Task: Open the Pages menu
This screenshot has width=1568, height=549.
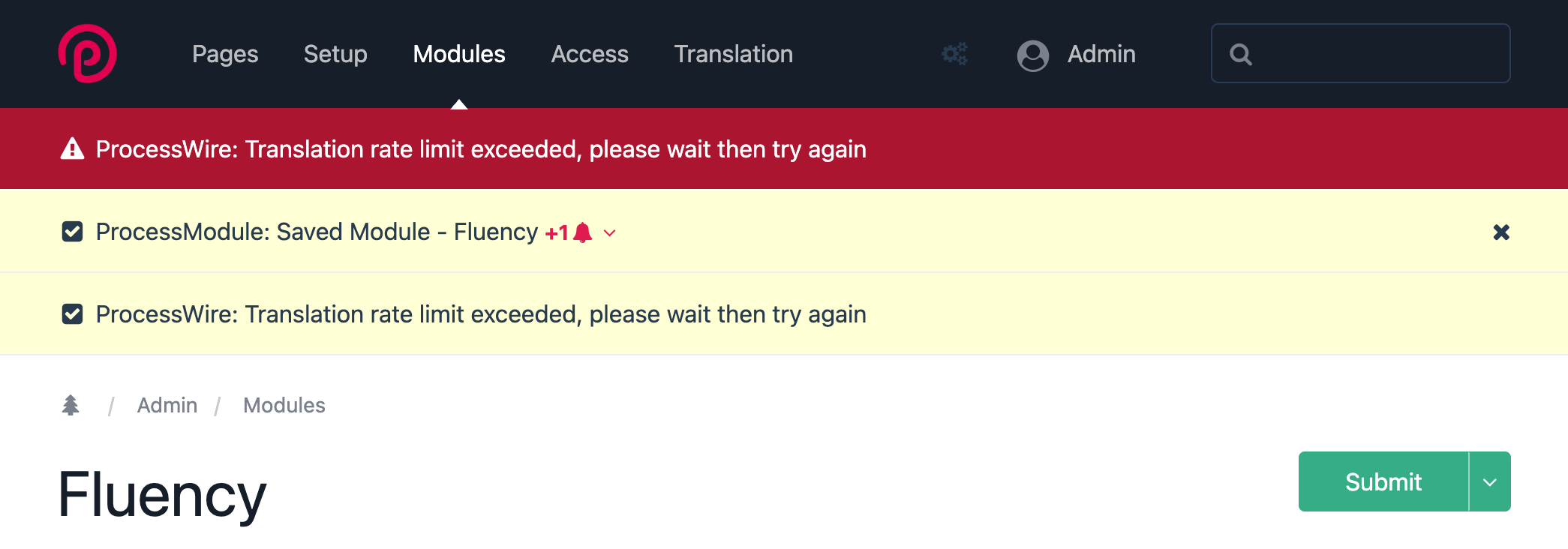Action: click(225, 54)
